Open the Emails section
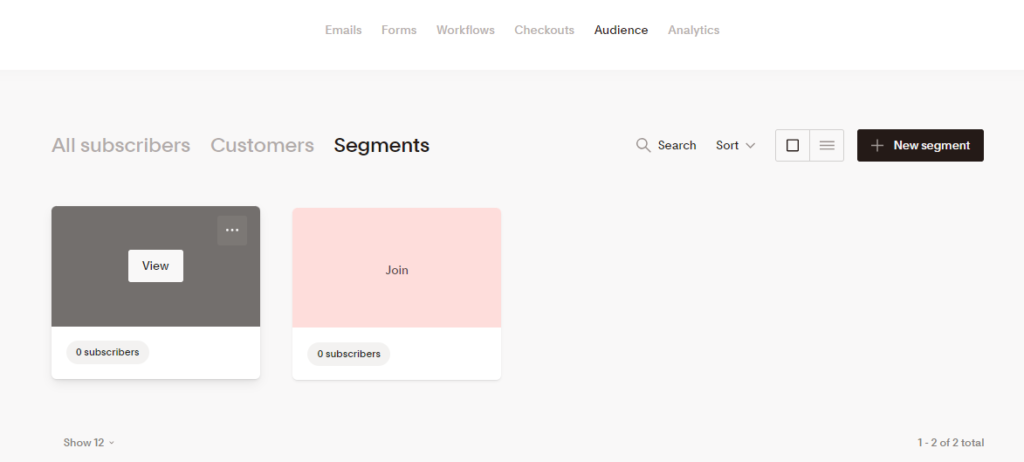 (x=344, y=30)
